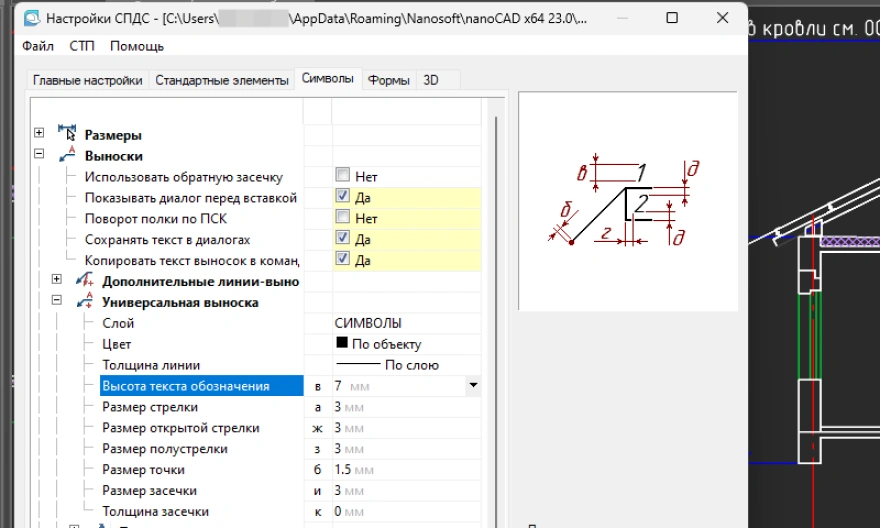
Task: Collapse the Выноски tree node
Action: (x=39, y=155)
